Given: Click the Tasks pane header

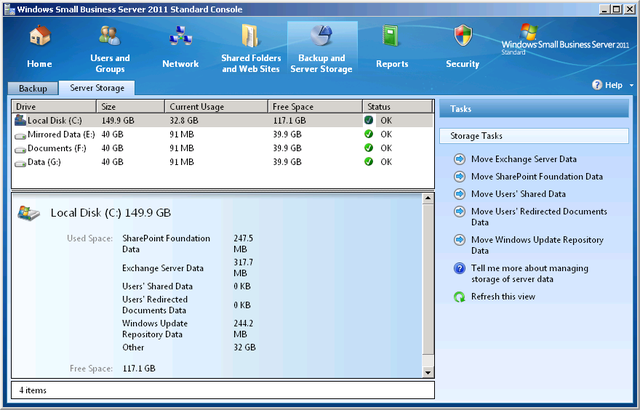Looking at the screenshot, I should click(534, 109).
